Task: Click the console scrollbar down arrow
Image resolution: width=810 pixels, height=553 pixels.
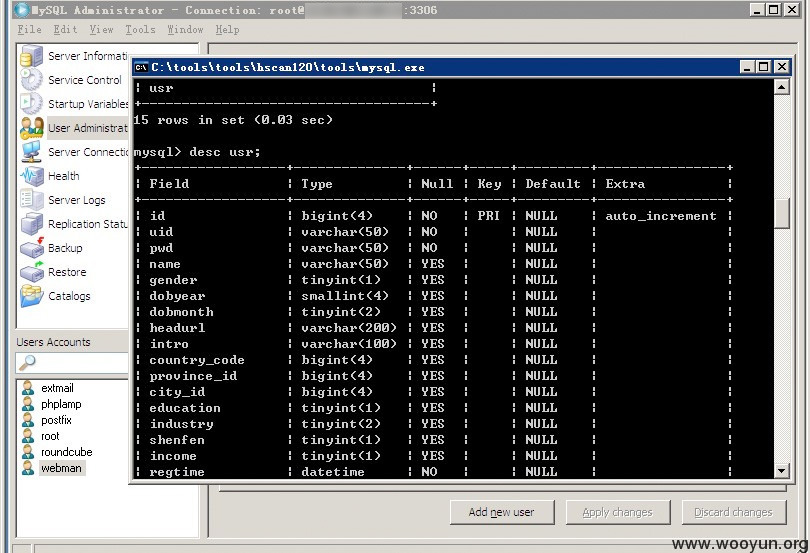Action: 782,471
